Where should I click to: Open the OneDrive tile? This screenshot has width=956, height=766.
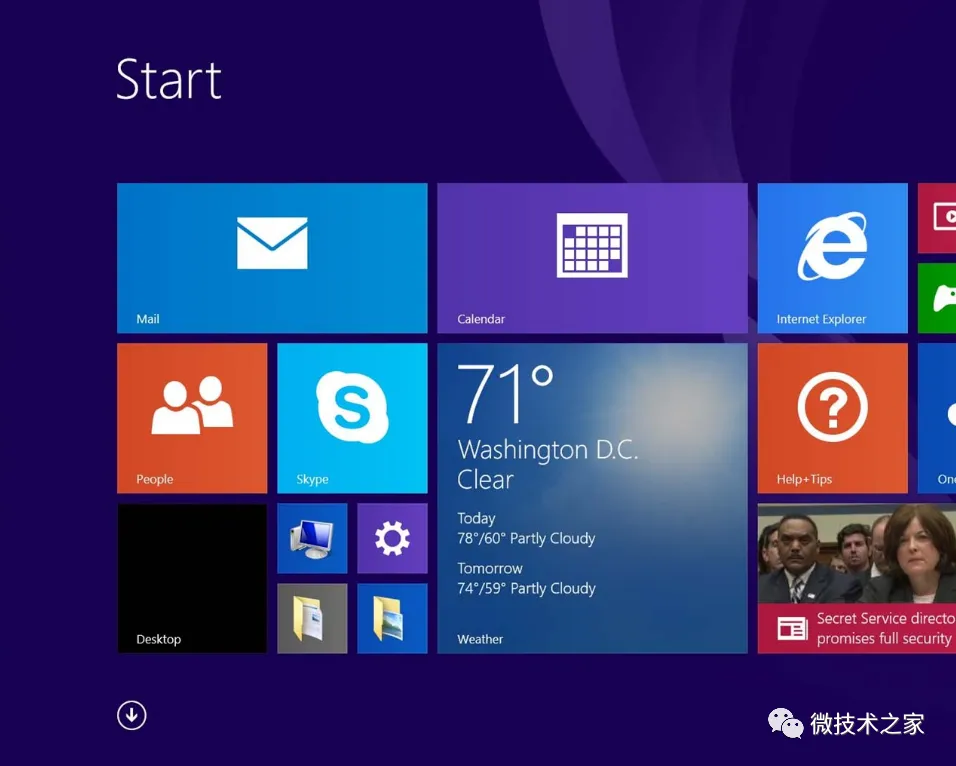click(937, 418)
